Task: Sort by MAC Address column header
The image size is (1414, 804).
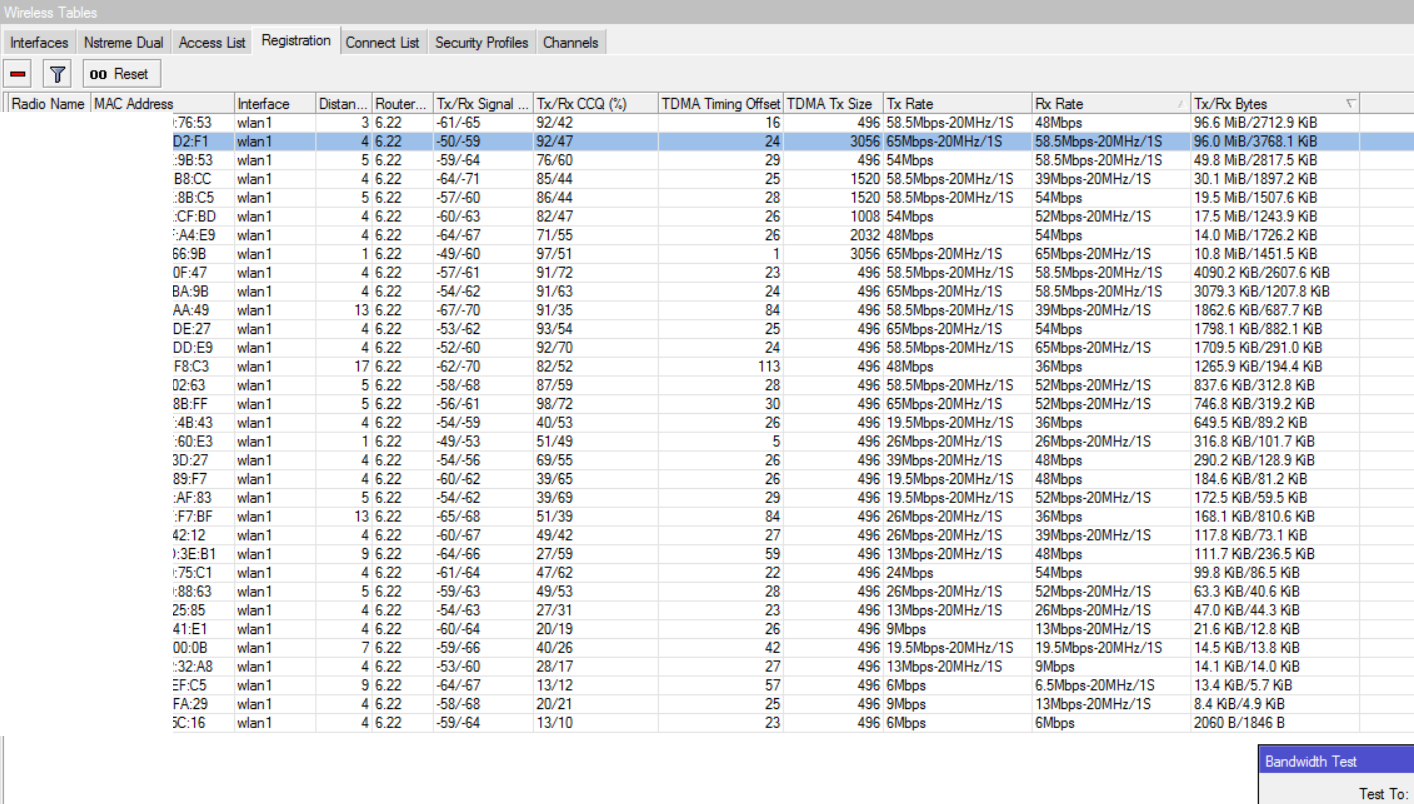Action: [x=162, y=103]
